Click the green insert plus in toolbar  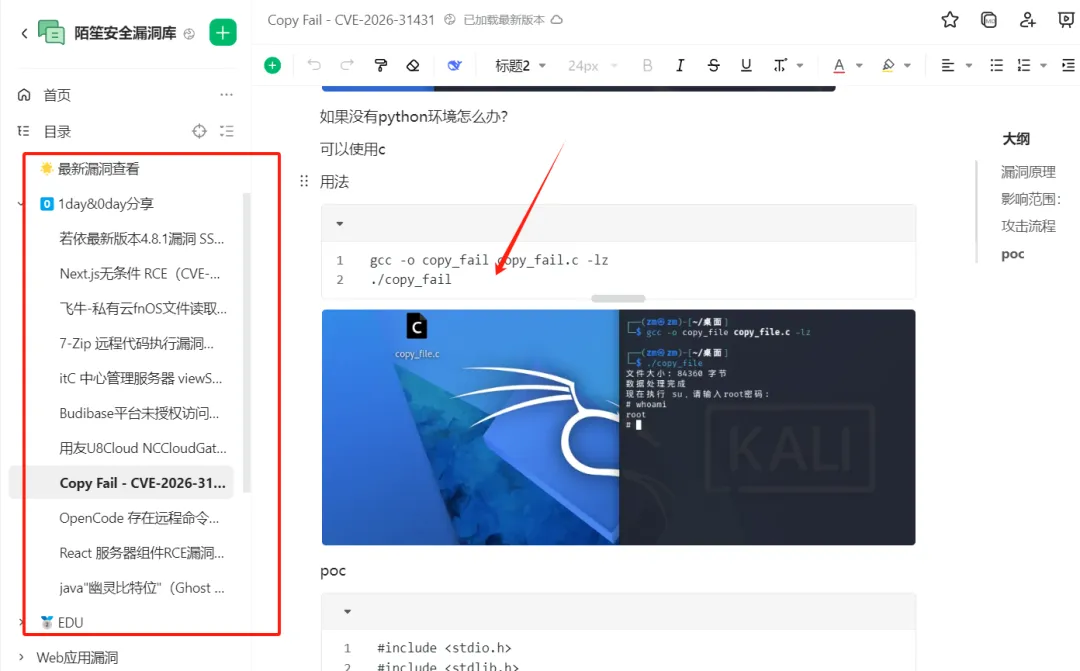pyautogui.click(x=273, y=65)
